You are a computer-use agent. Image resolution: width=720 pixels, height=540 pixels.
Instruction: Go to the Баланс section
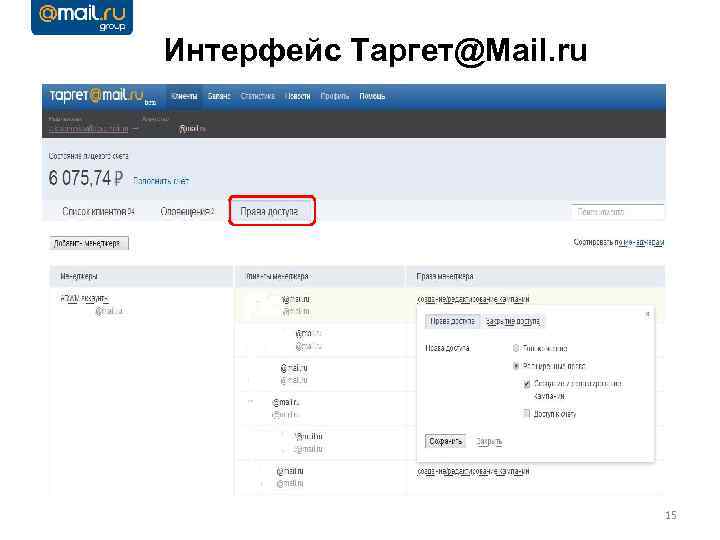pyautogui.click(x=219, y=96)
